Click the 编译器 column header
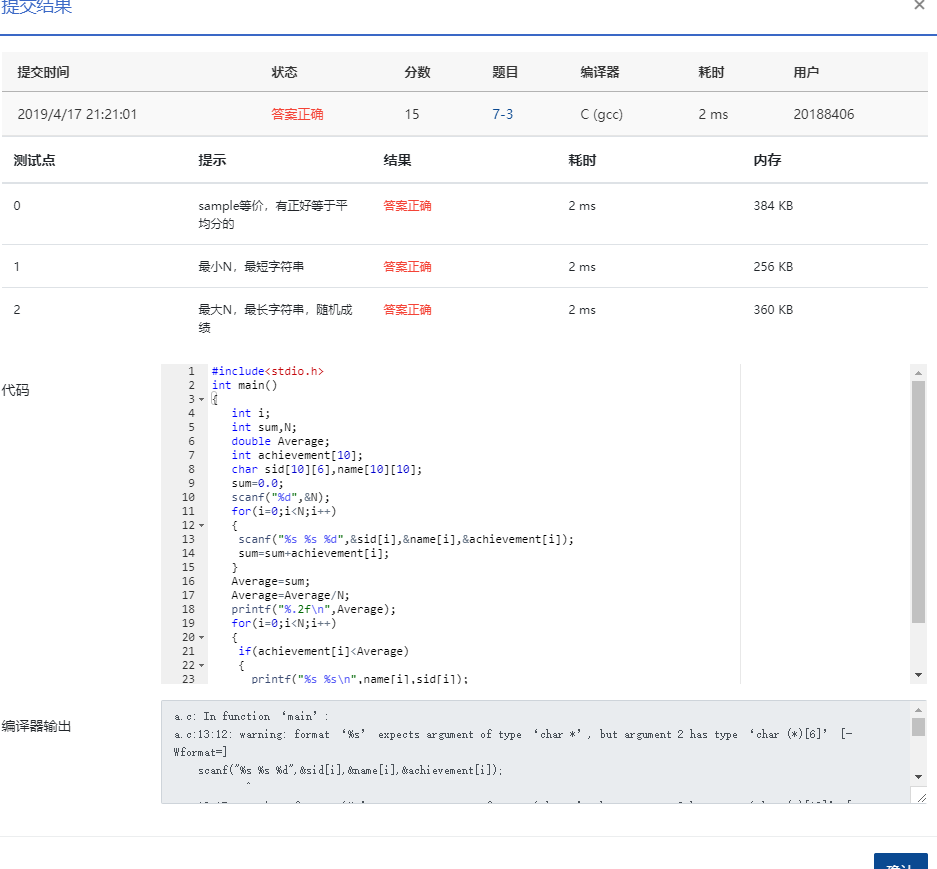 tap(600, 72)
